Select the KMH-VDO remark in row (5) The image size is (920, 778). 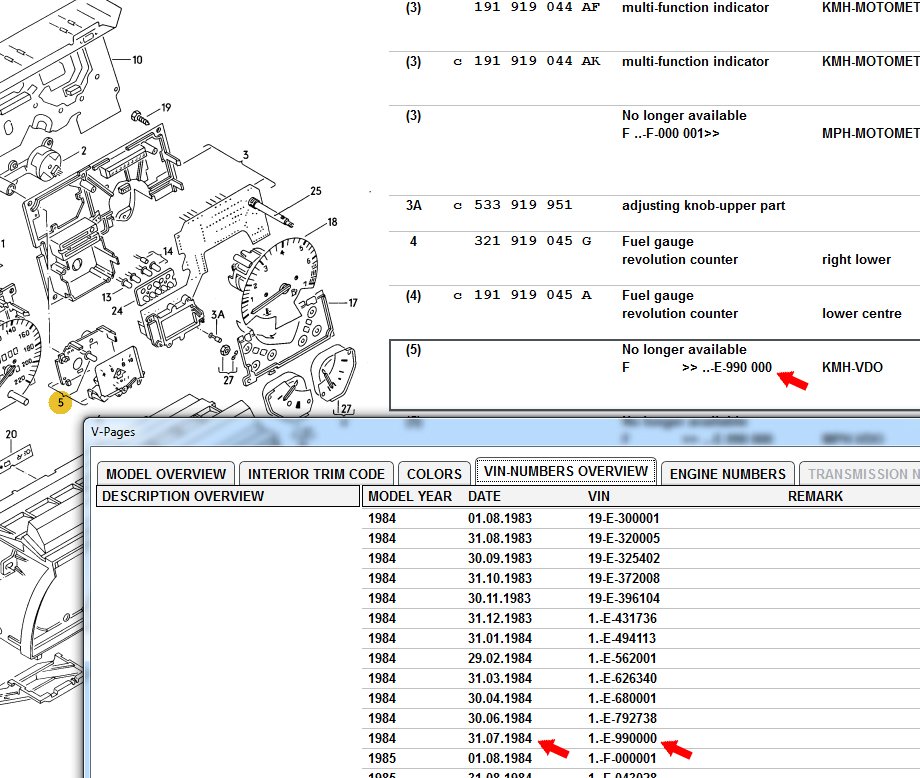852,367
